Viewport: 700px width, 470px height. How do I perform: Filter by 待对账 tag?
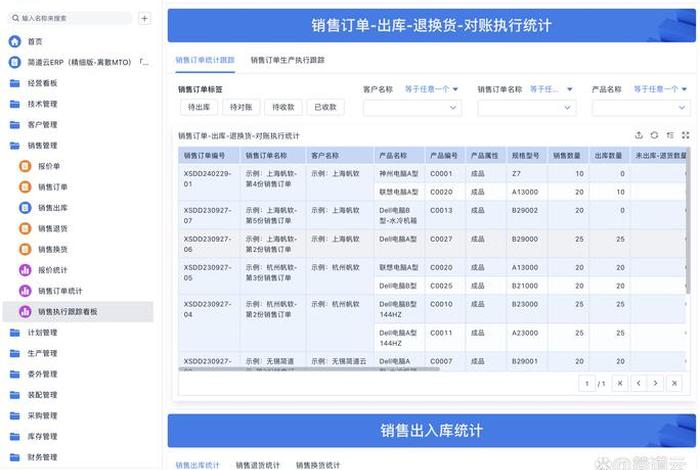coord(241,107)
